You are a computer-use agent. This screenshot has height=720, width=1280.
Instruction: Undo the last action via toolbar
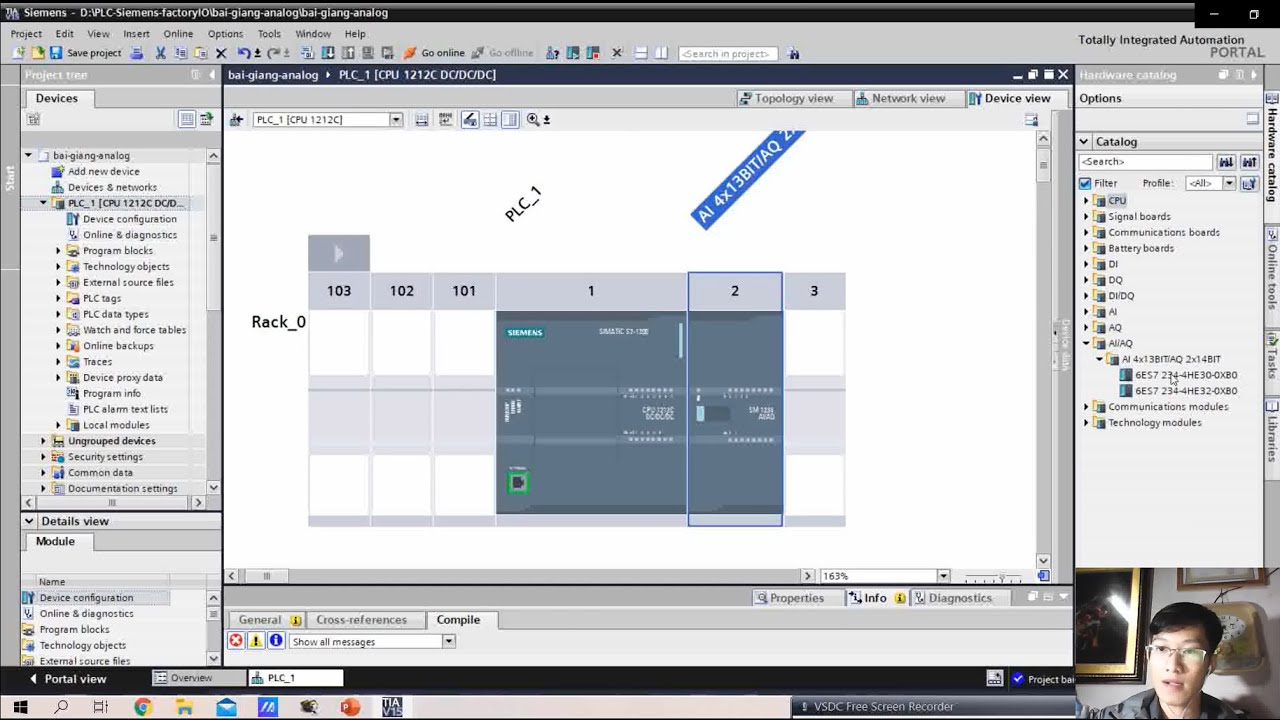pos(244,53)
